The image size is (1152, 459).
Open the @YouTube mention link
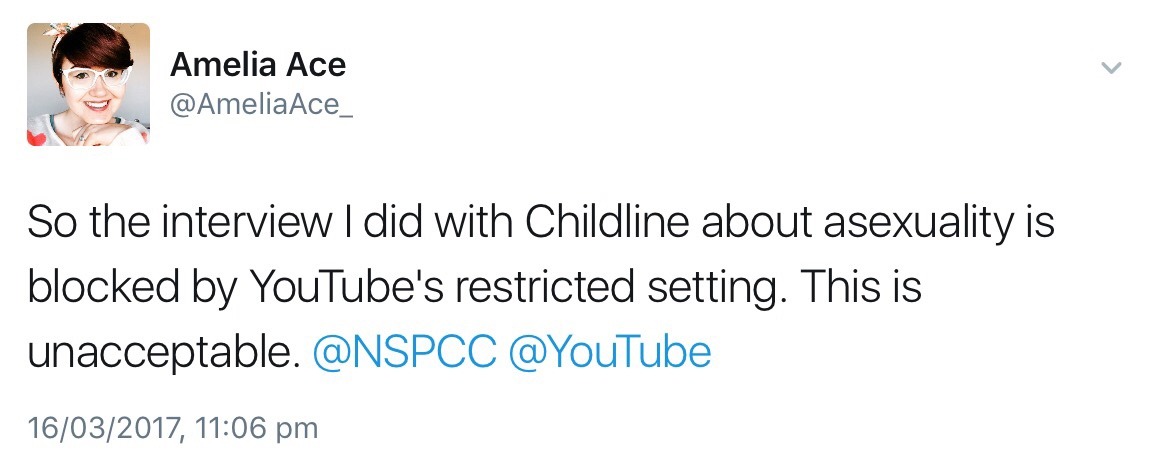pyautogui.click(x=610, y=352)
